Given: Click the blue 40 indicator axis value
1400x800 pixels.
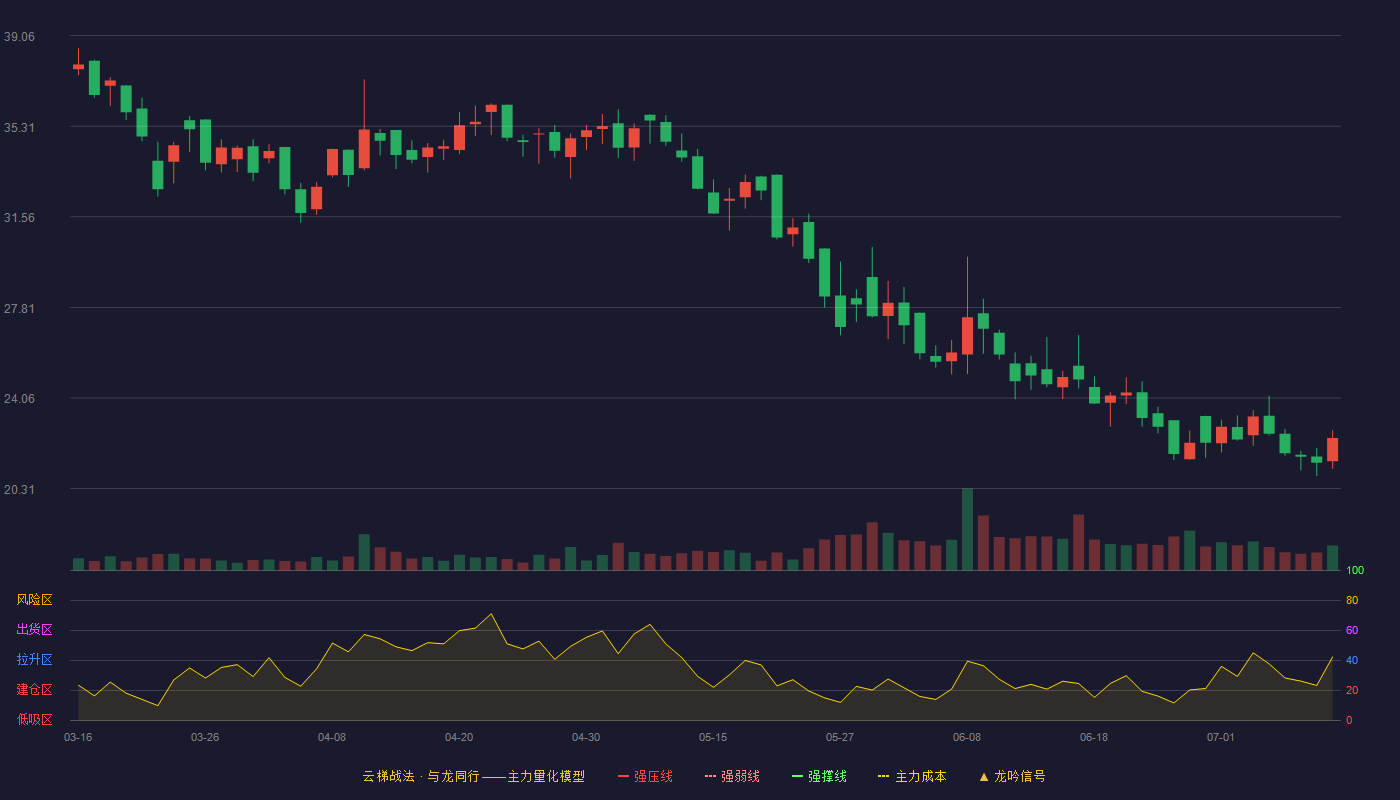Looking at the screenshot, I should tap(1352, 660).
